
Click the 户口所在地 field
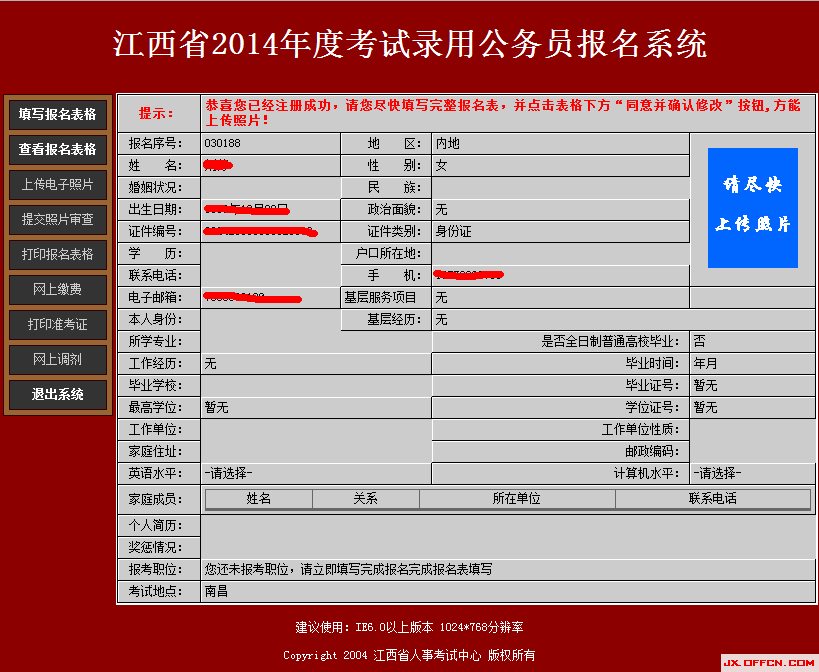[559, 253]
